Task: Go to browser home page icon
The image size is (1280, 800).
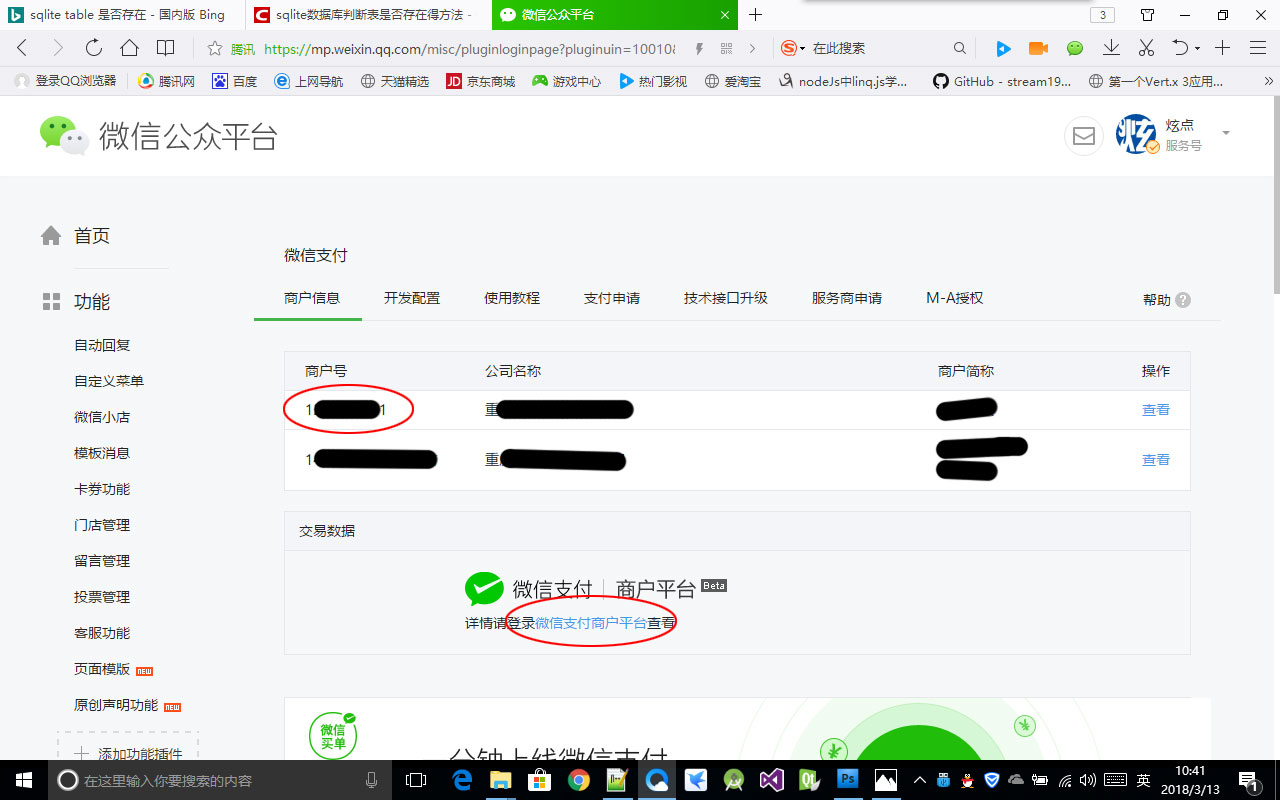Action: (x=129, y=48)
